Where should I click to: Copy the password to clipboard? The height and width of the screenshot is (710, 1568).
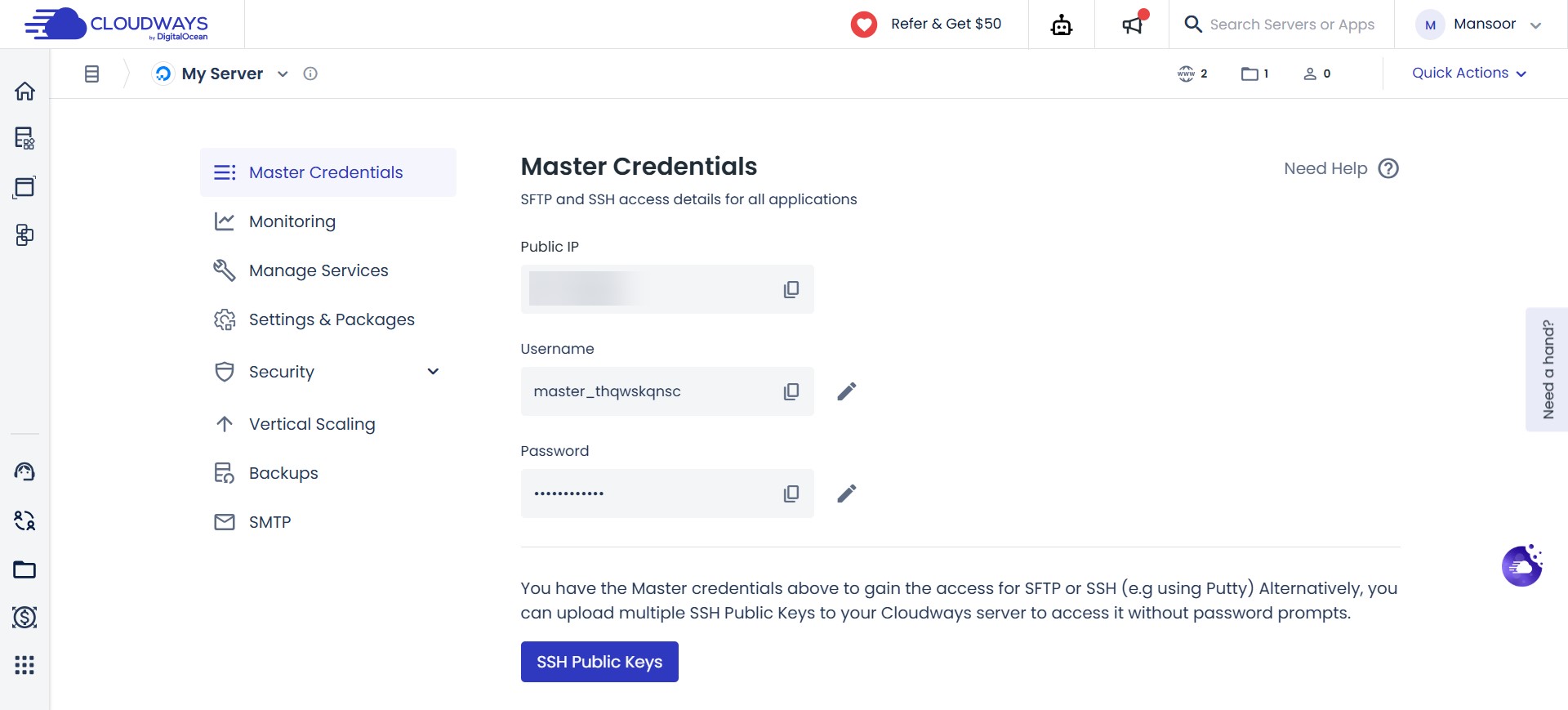pos(791,493)
